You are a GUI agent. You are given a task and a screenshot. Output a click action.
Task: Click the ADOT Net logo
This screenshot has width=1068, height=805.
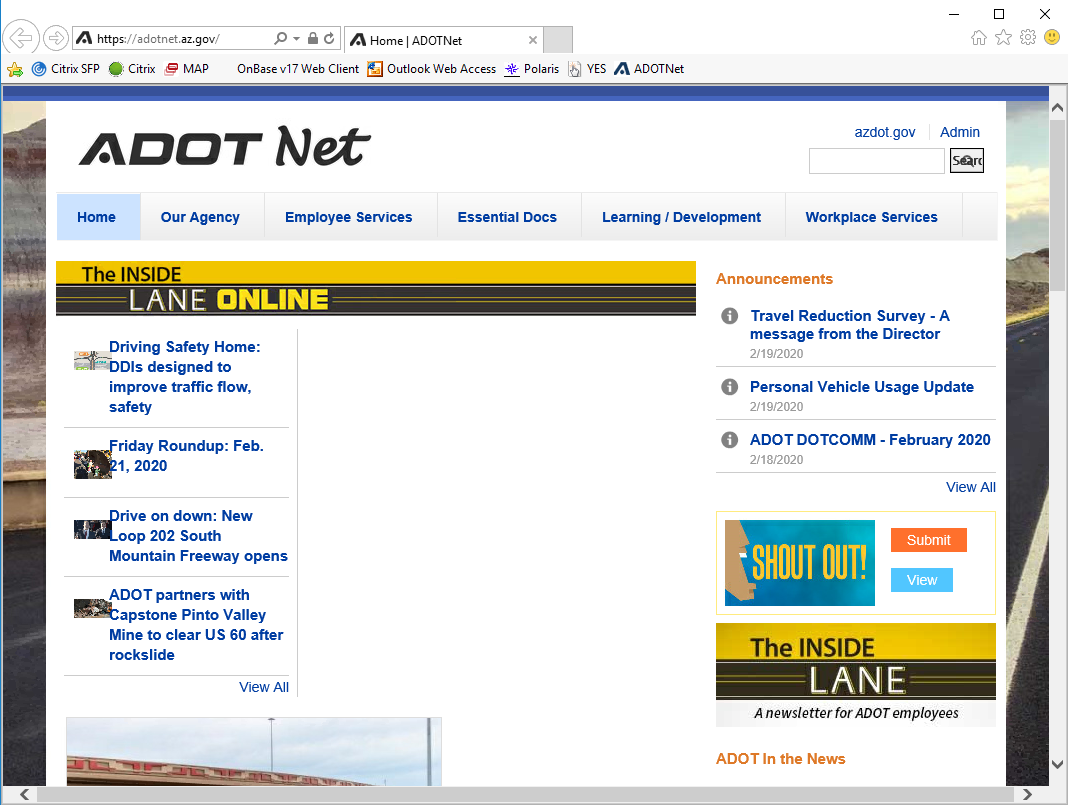click(x=225, y=146)
